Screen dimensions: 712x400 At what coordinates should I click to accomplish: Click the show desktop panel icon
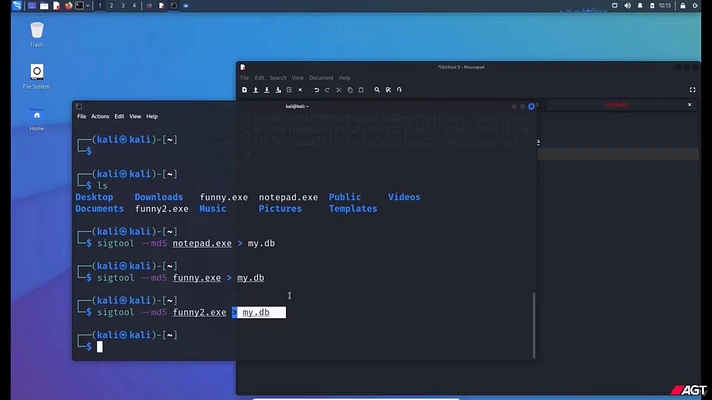pyautogui.click(x=32, y=5)
